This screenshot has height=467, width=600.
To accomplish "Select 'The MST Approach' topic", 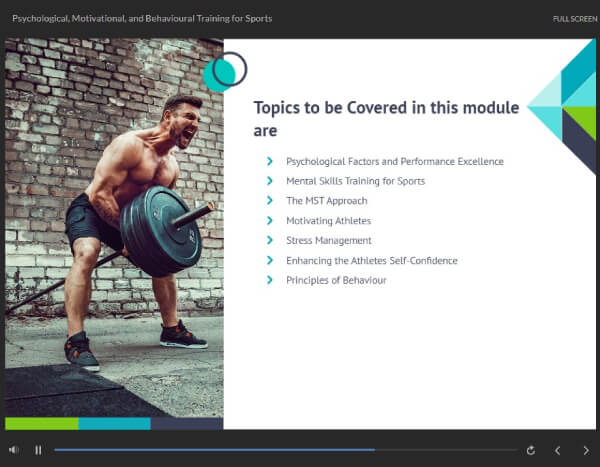I will pos(327,201).
